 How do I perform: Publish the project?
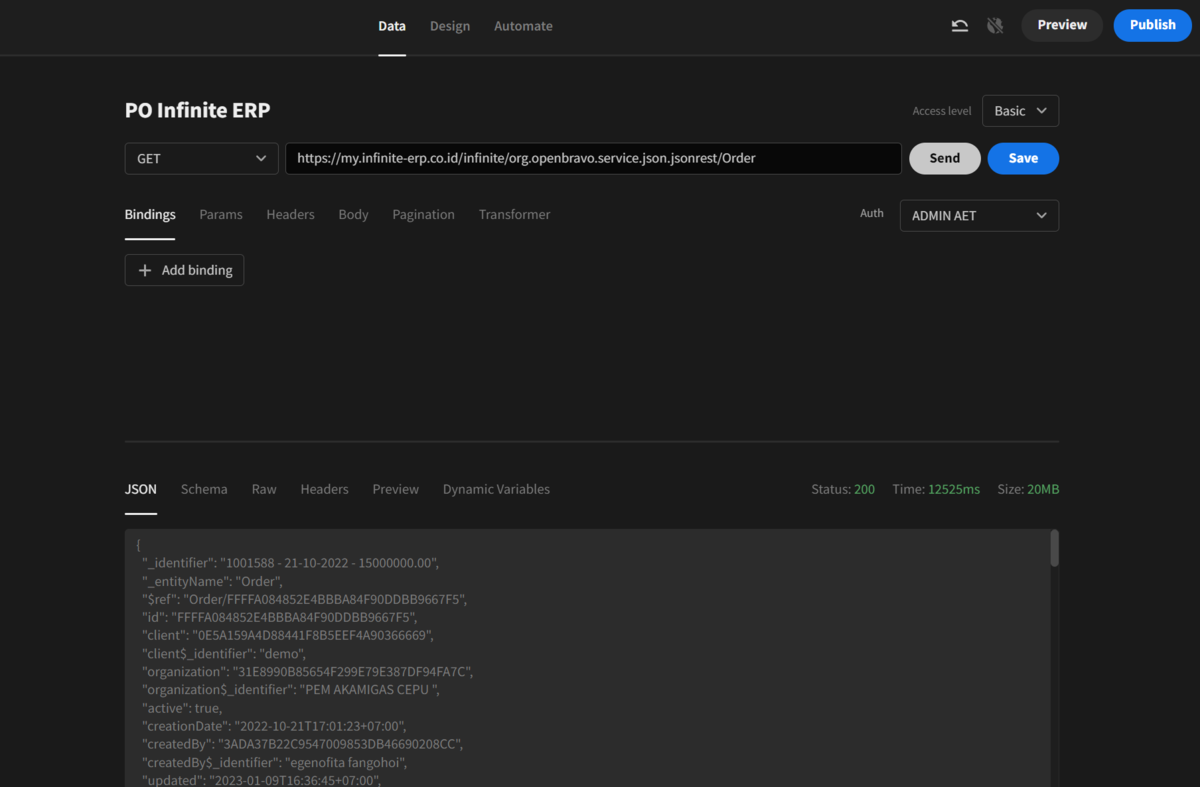[1152, 25]
